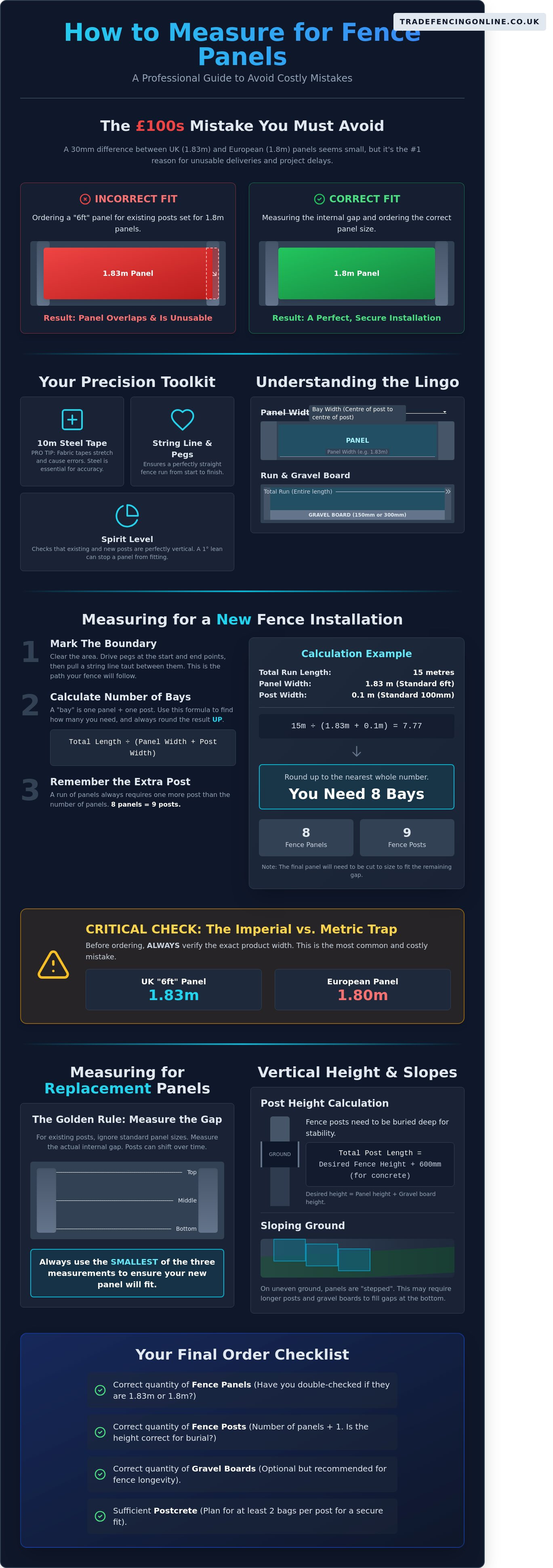Click the Total Post Length formula box
553x1568 pixels.
380,1164
